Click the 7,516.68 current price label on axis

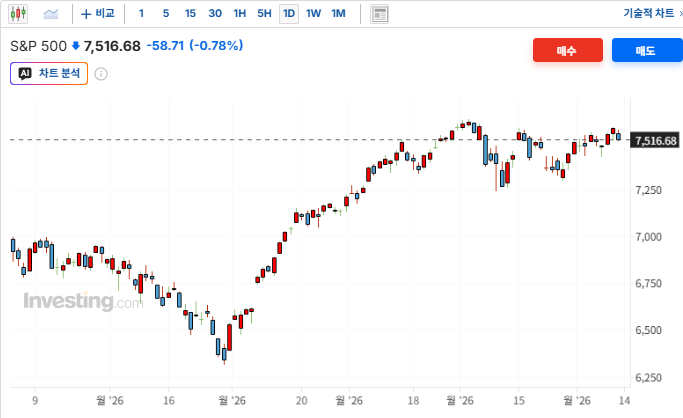pos(655,141)
